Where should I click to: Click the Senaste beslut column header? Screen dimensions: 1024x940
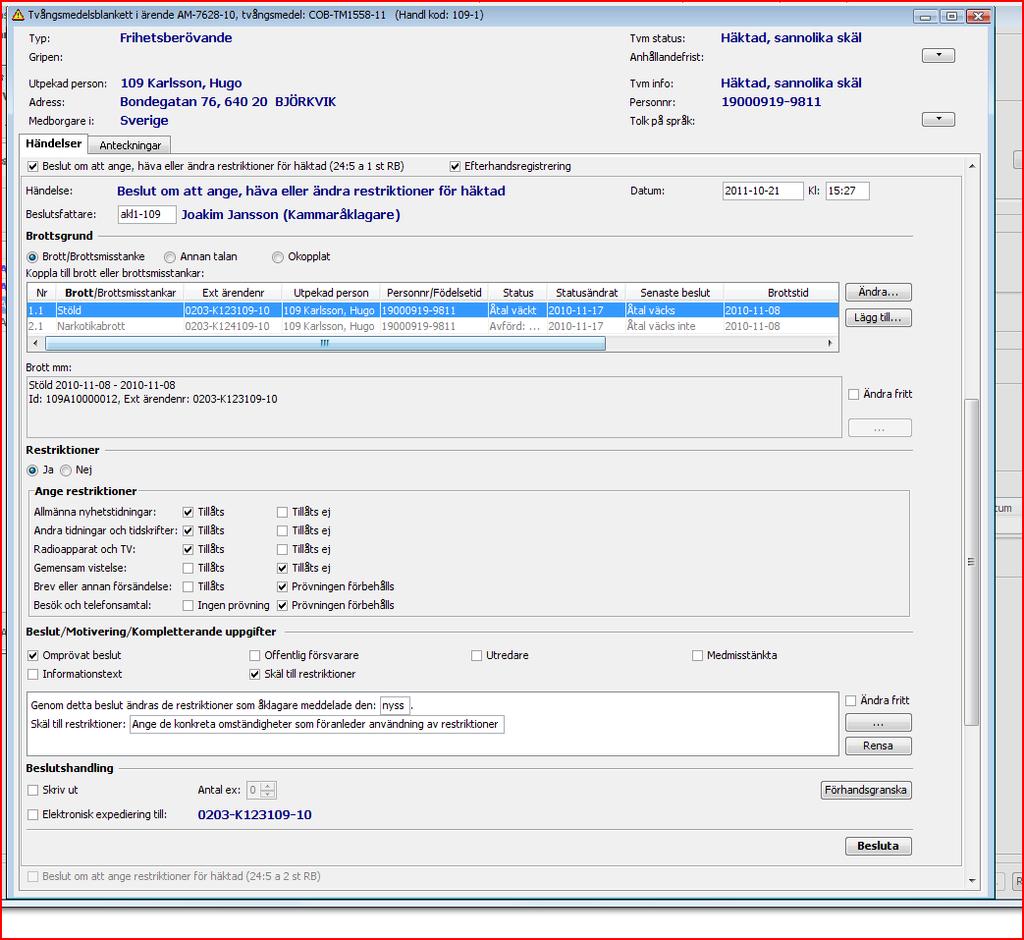tap(675, 293)
